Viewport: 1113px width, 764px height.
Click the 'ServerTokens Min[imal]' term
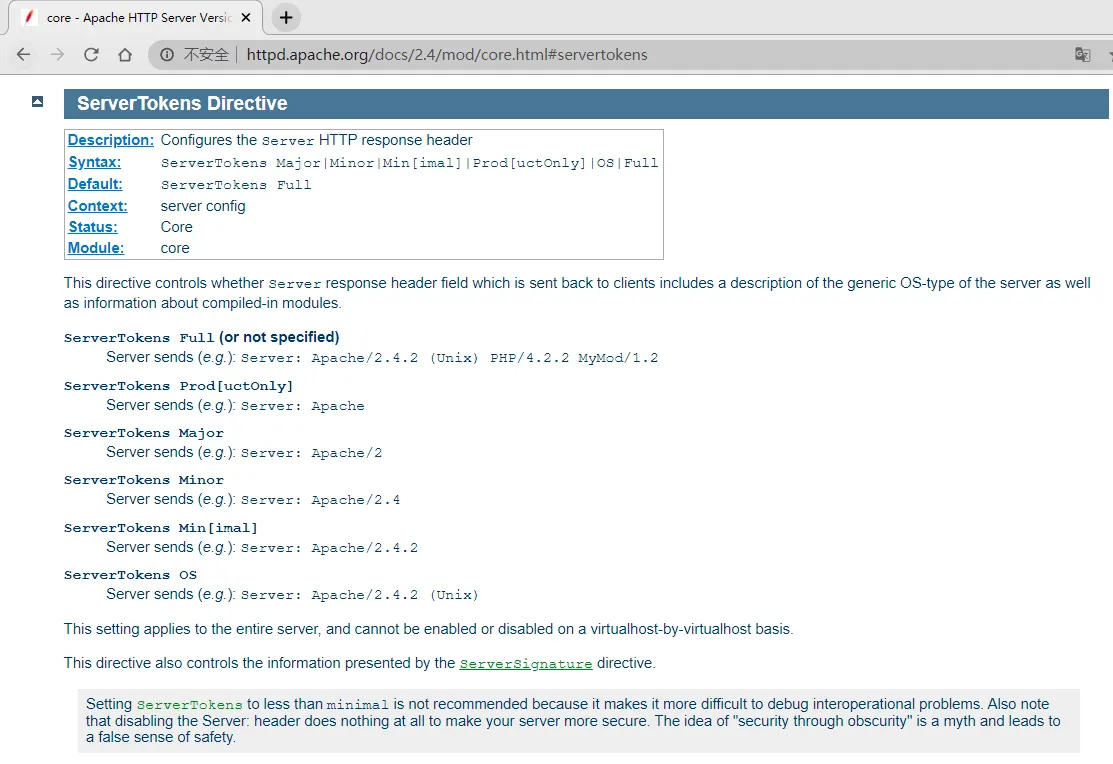click(x=160, y=528)
